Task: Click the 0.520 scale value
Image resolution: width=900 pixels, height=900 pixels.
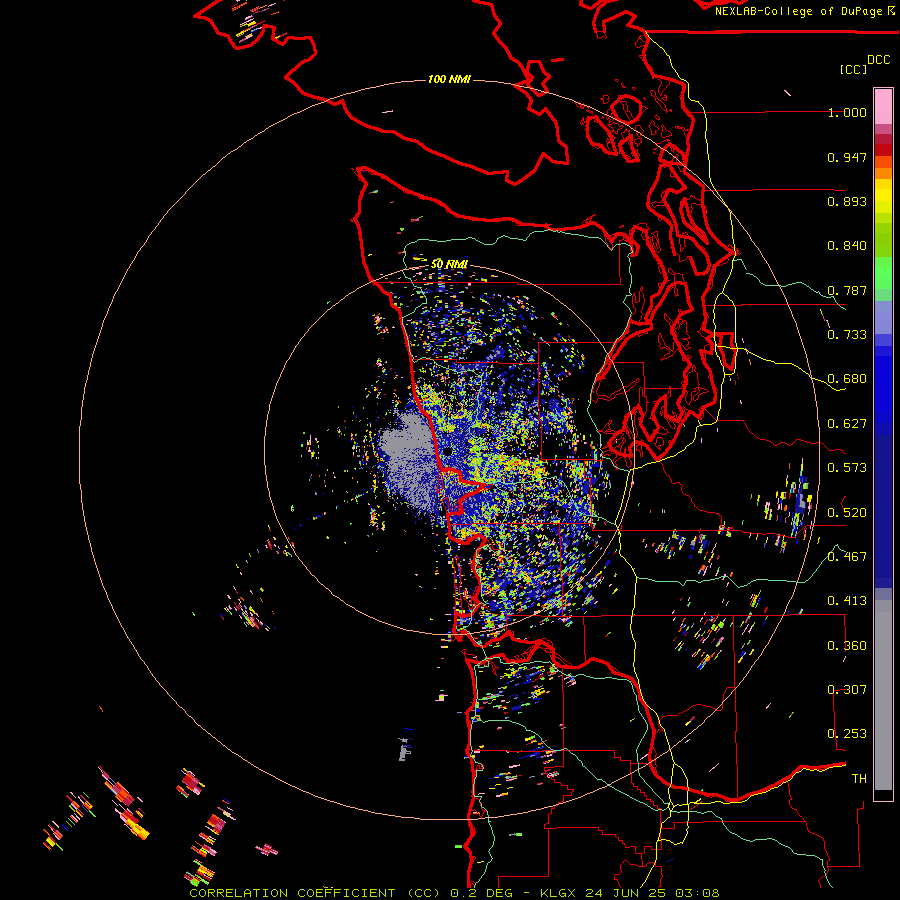Action: pyautogui.click(x=847, y=512)
